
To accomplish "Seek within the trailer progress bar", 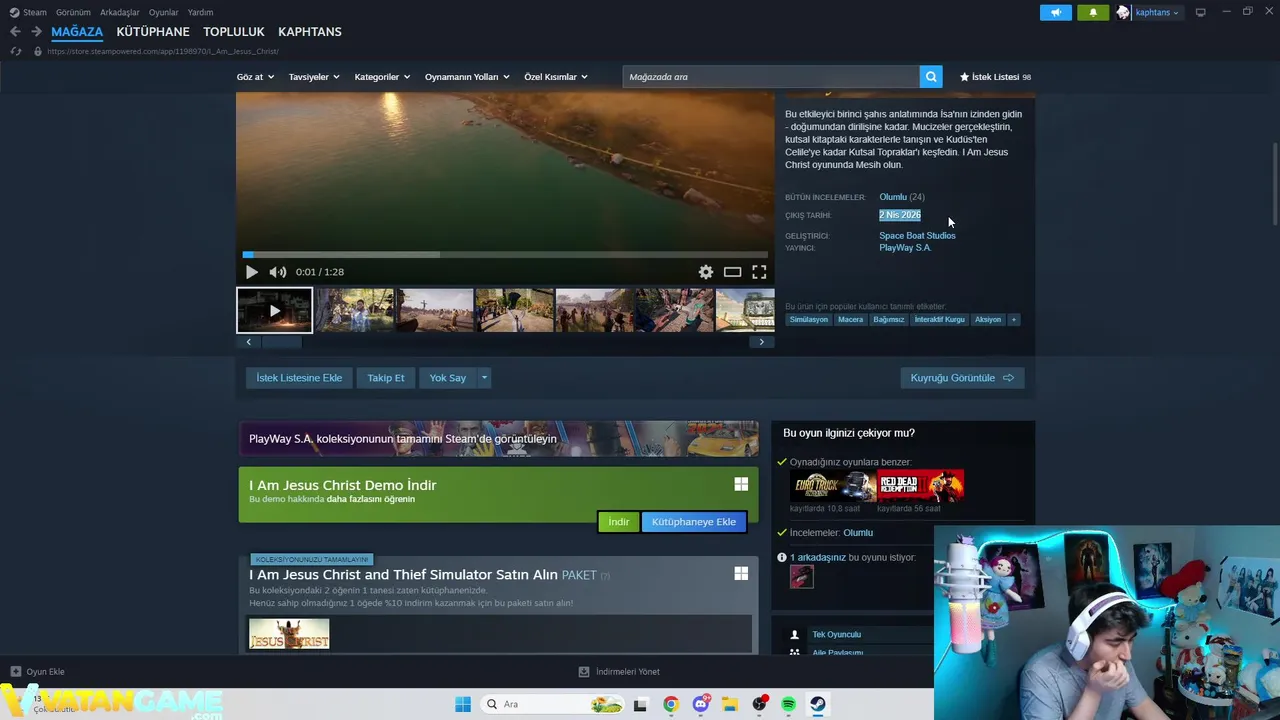I will (x=505, y=254).
